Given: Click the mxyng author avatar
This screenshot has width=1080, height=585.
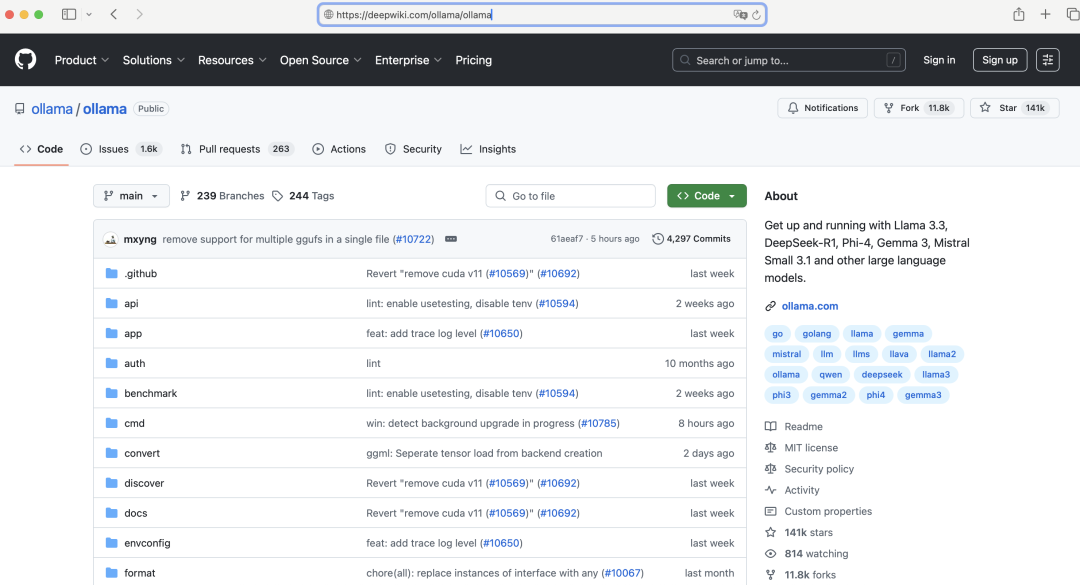Looking at the screenshot, I should tap(110, 239).
